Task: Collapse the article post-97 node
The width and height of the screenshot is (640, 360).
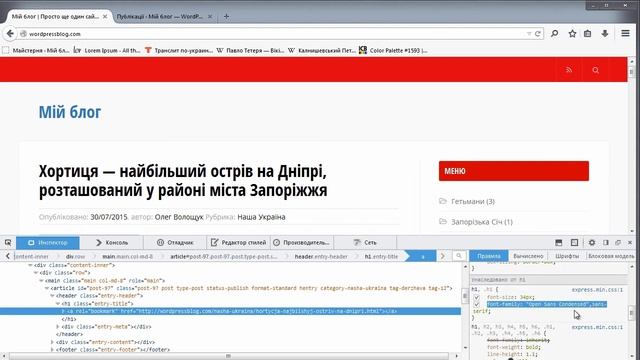Action: click(47, 288)
